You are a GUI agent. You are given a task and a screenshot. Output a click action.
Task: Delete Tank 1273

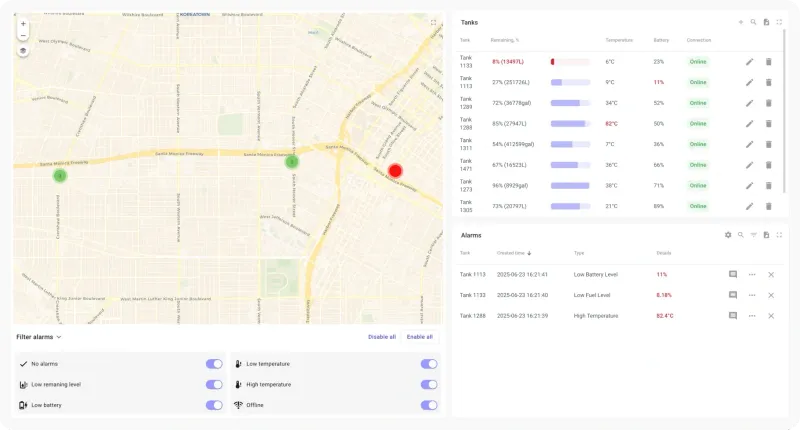click(x=768, y=186)
